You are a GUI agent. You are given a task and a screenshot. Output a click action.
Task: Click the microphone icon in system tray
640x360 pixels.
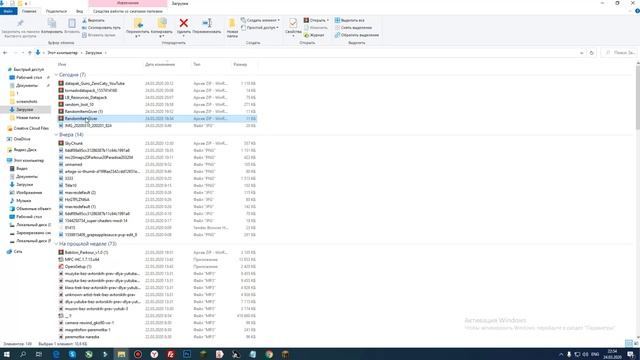tap(569, 354)
